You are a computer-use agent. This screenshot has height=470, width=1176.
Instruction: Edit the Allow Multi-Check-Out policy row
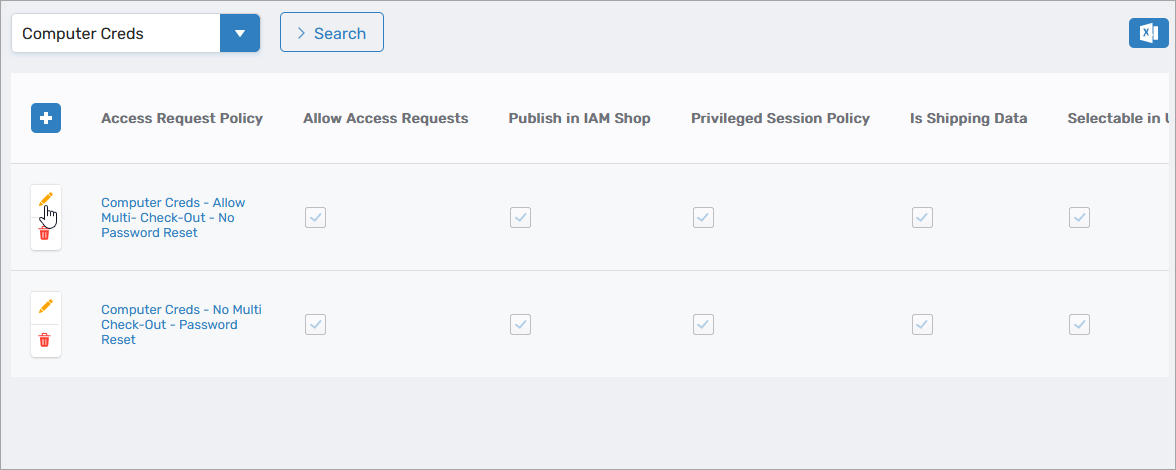point(45,200)
